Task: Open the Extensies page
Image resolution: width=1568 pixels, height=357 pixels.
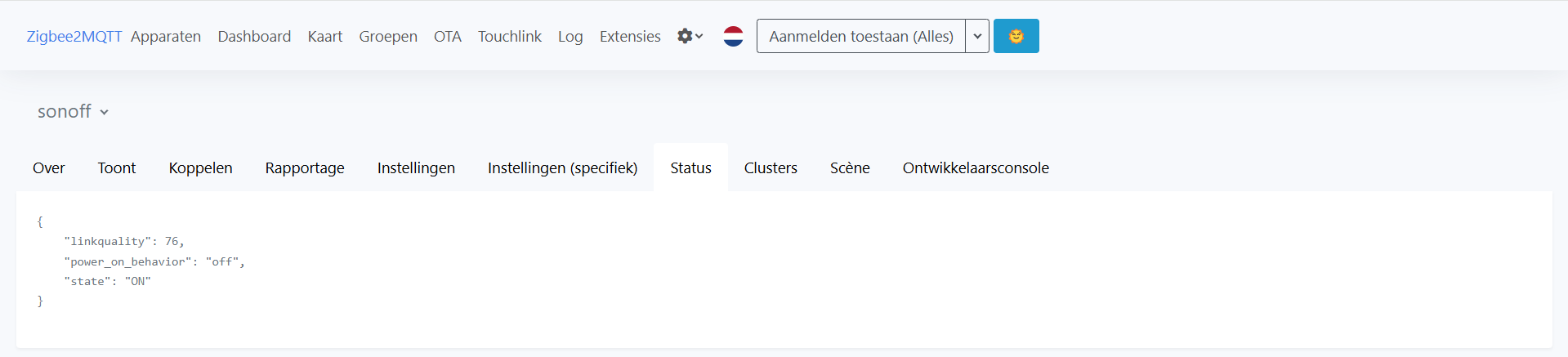Action: pyautogui.click(x=629, y=36)
